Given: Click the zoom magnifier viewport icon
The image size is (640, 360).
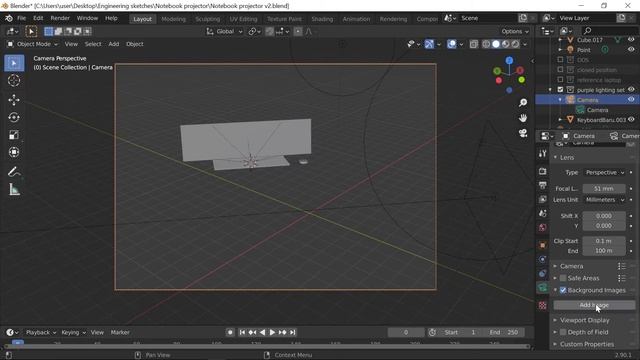Looking at the screenshot, I should 522,102.
